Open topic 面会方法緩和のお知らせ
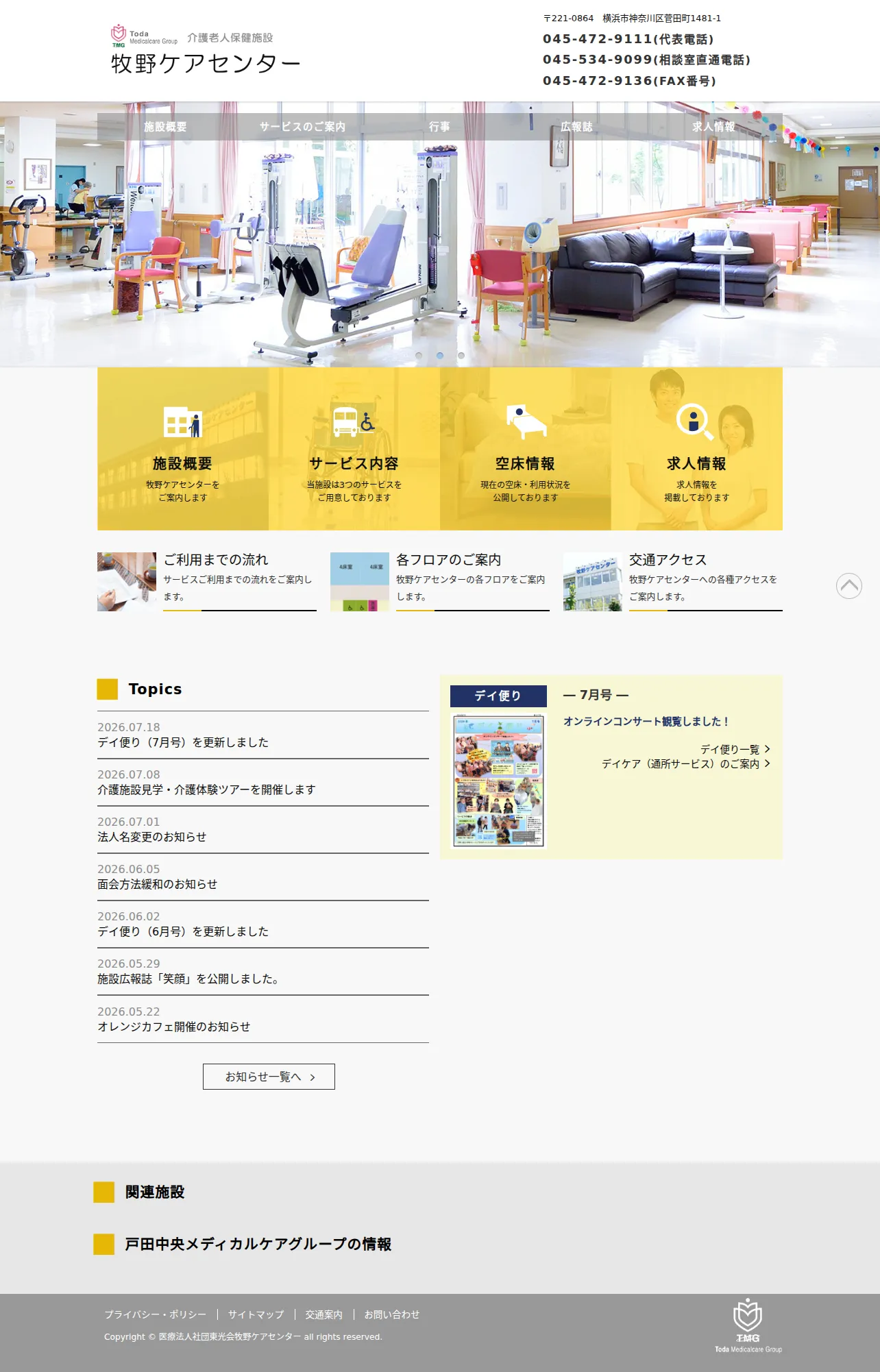 coord(158,884)
